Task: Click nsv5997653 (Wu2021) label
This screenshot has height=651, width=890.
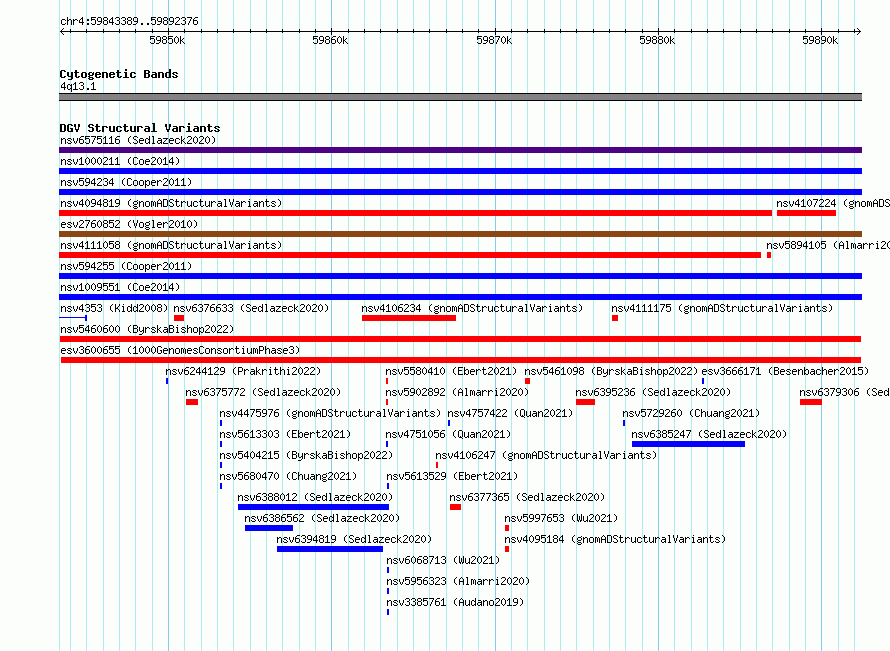Action: (561, 518)
